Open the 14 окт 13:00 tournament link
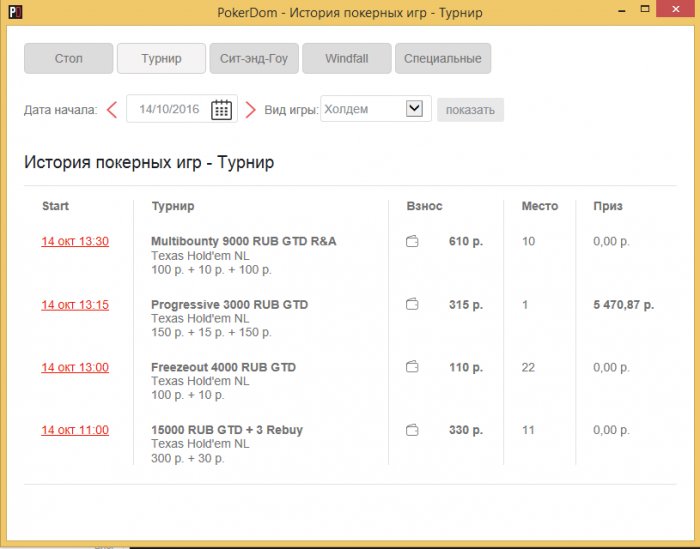 point(75,368)
